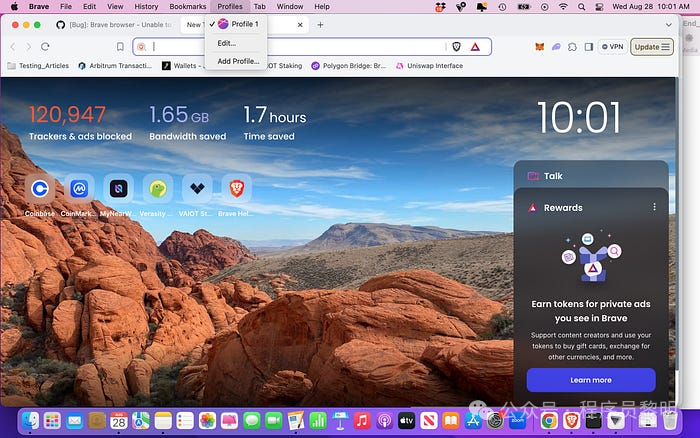The height and width of the screenshot is (438, 700).
Task: Expand the tab search chevron
Action: pos(668,25)
